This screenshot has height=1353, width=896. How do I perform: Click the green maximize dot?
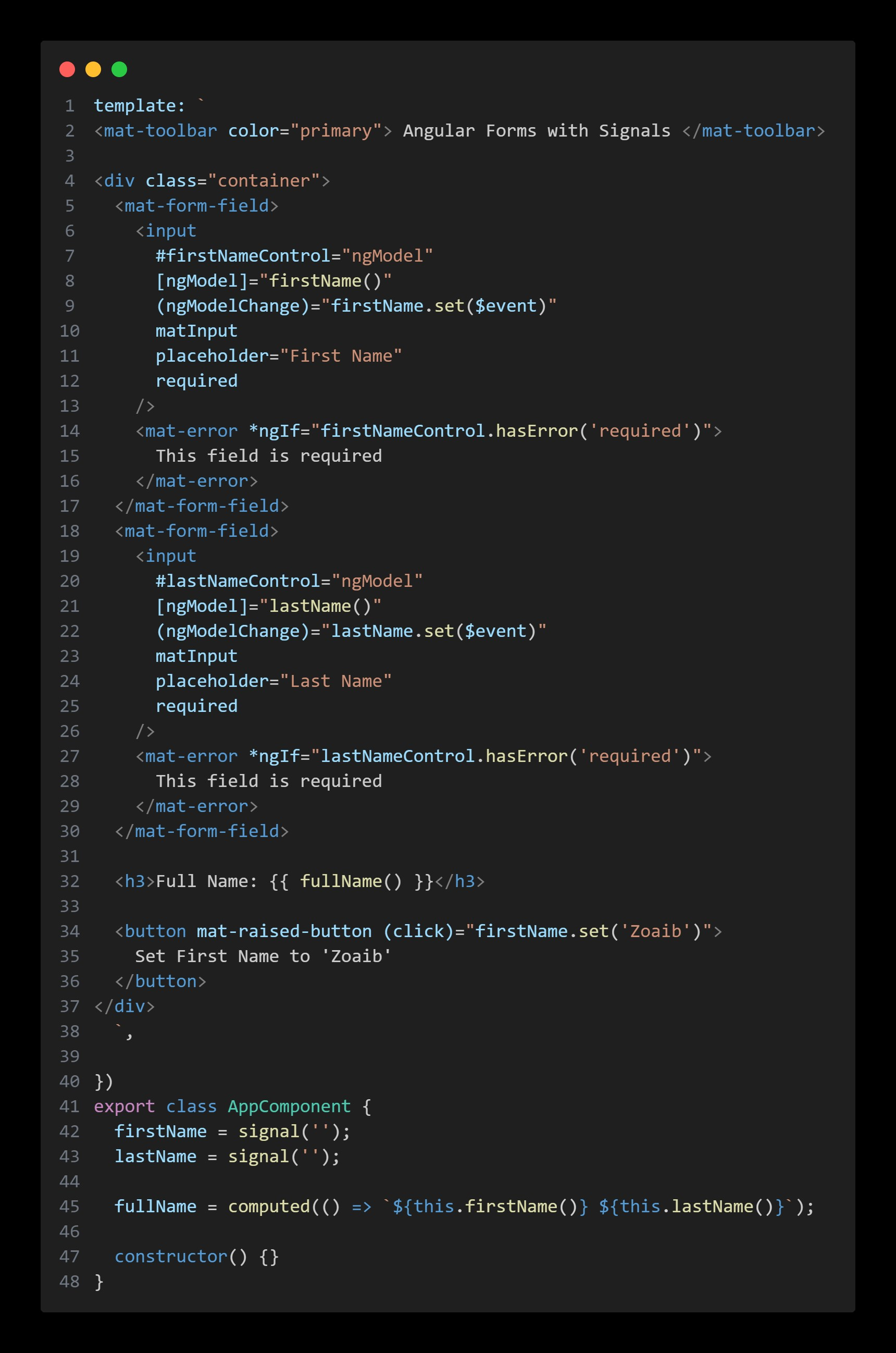click(119, 69)
